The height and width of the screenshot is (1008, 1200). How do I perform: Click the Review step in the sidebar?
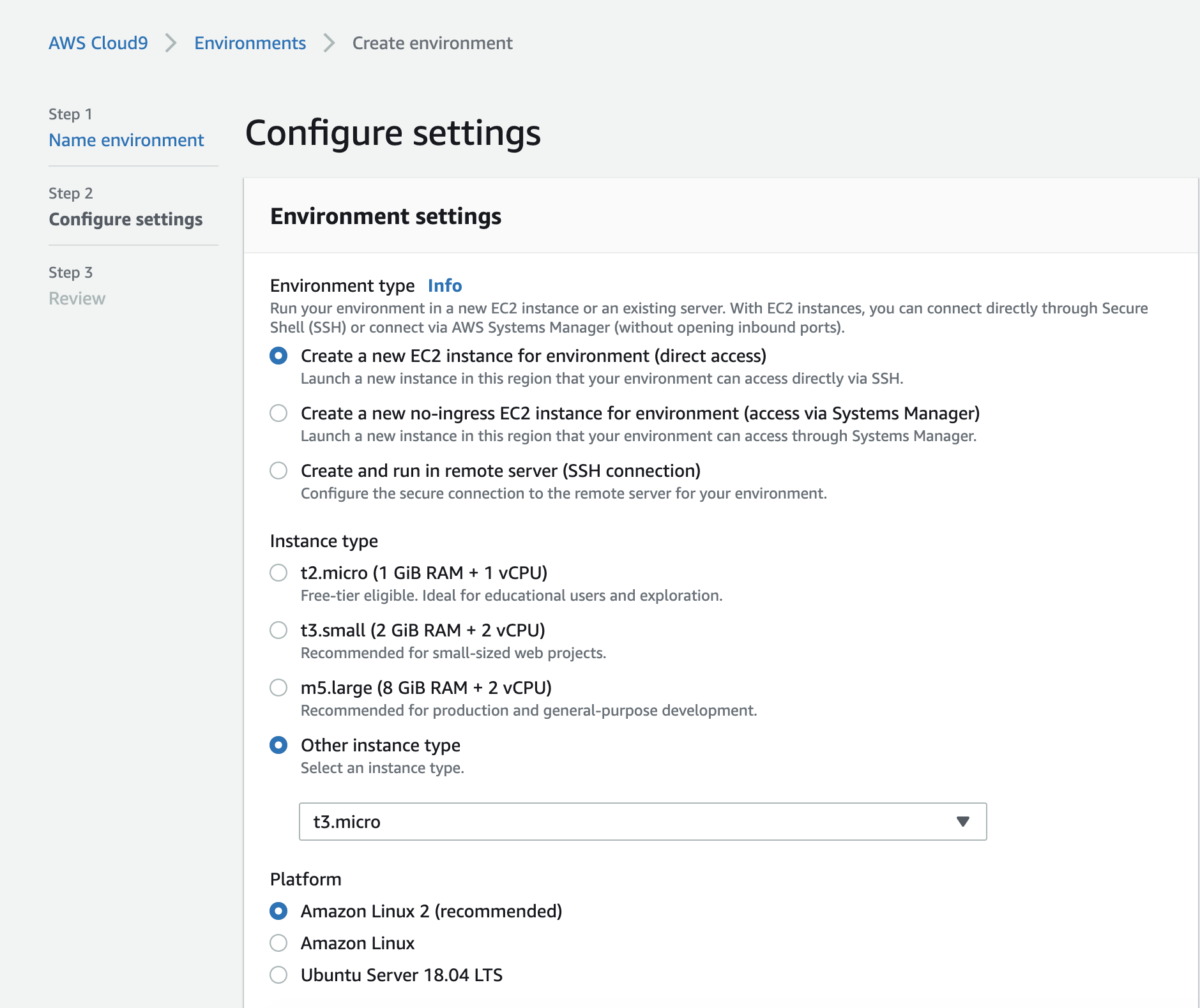[x=77, y=298]
